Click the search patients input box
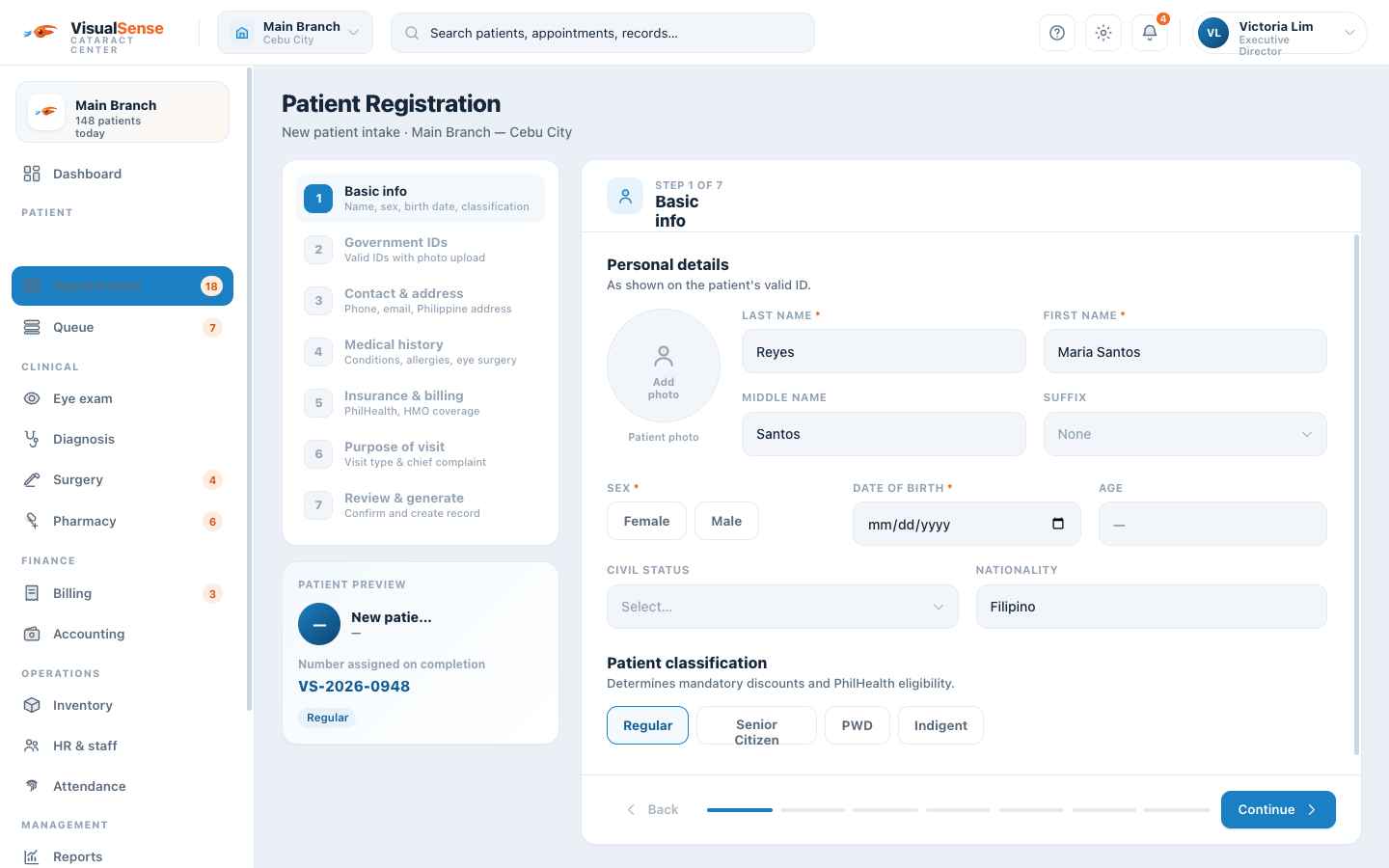This screenshot has height=868, width=1389. 603,33
